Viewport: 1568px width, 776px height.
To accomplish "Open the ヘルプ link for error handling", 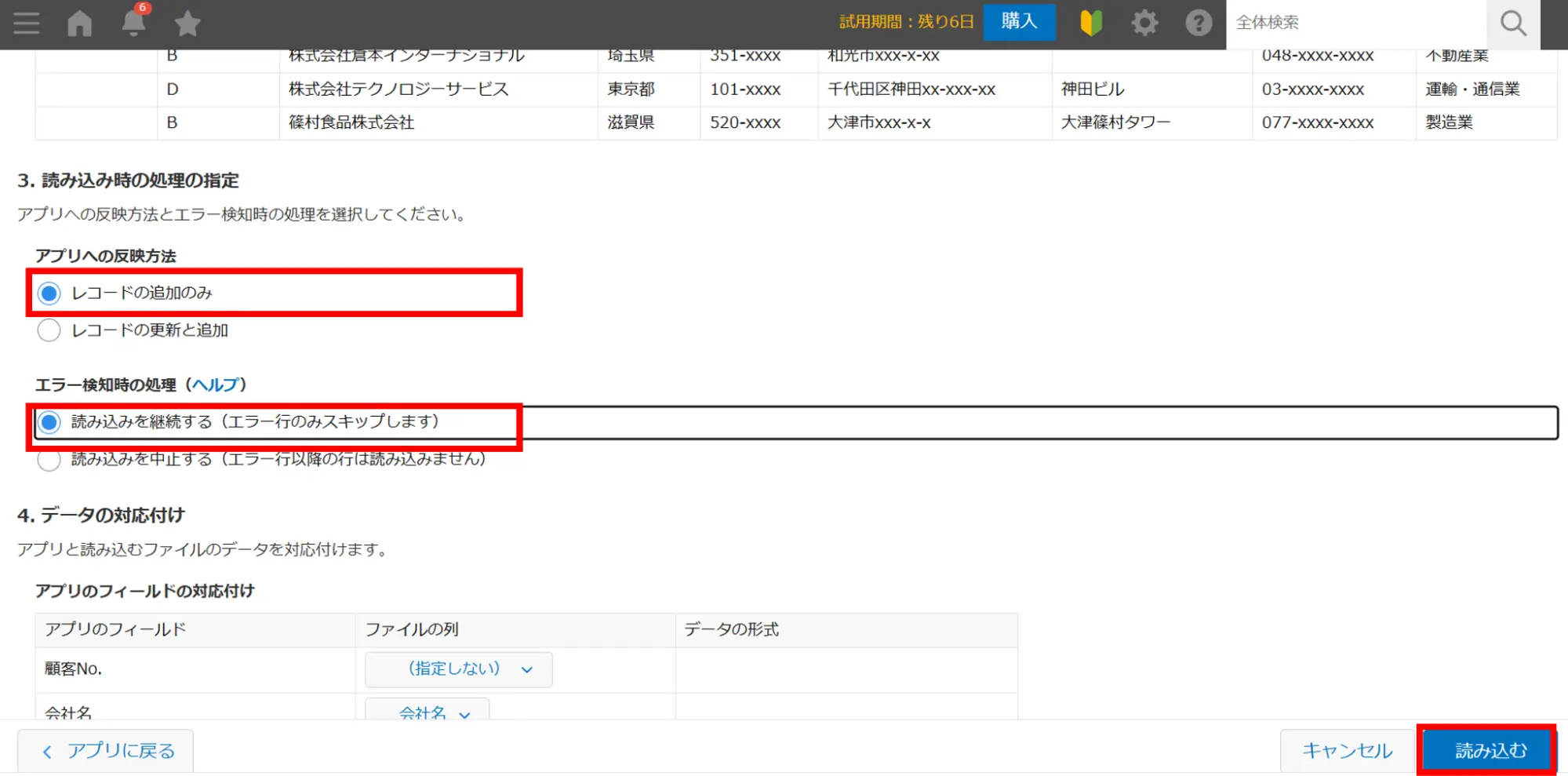I will coord(216,384).
